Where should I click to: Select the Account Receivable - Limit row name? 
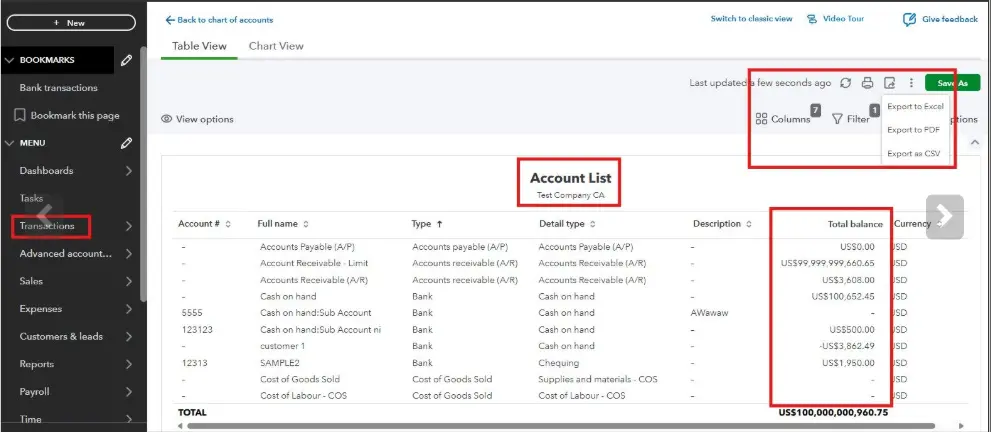[314, 263]
